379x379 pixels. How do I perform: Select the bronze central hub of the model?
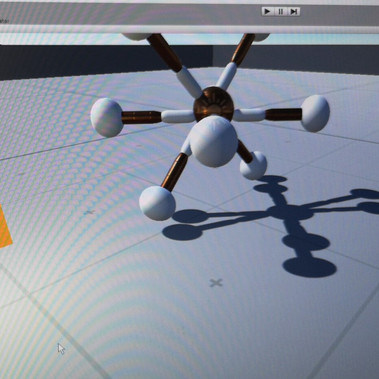tap(214, 102)
